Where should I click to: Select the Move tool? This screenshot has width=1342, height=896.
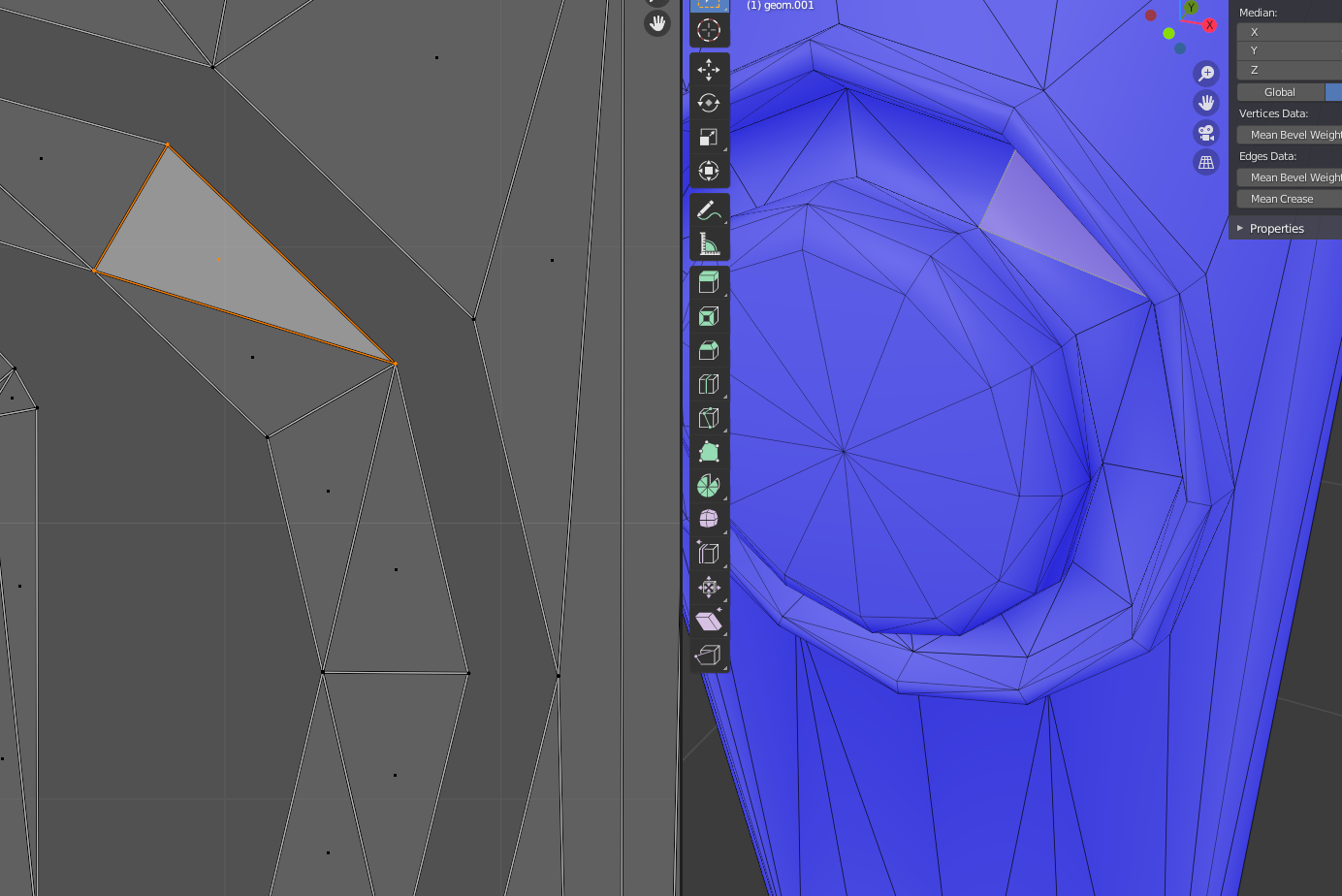[709, 70]
